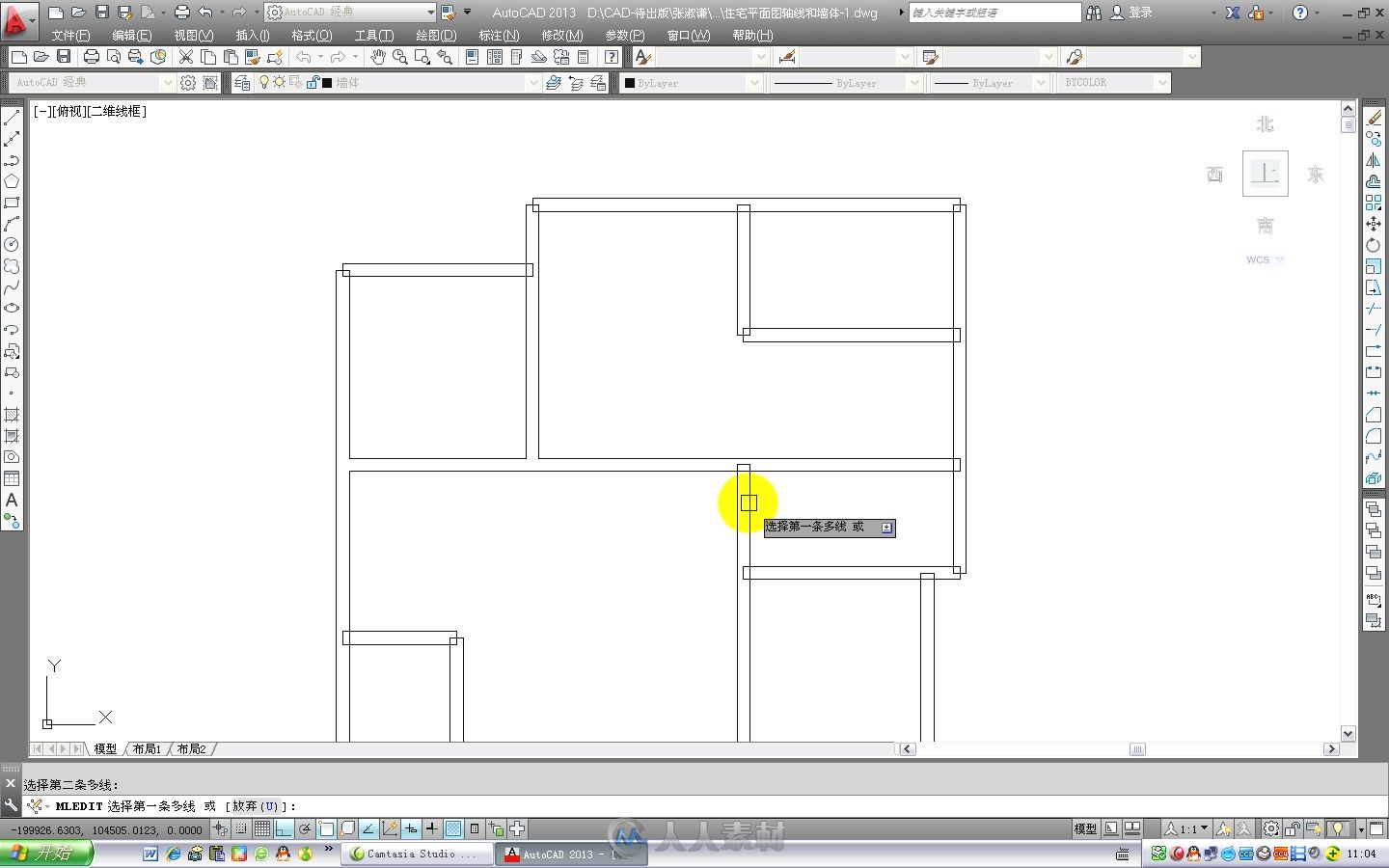Select the Circle draw tool
The height and width of the screenshot is (868, 1389).
click(x=12, y=245)
